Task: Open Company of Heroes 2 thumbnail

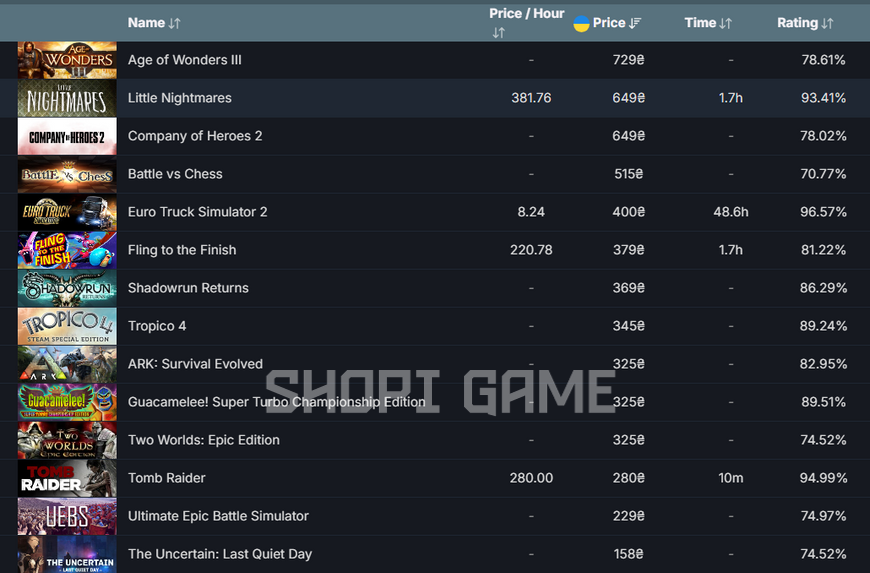Action: coord(67,136)
